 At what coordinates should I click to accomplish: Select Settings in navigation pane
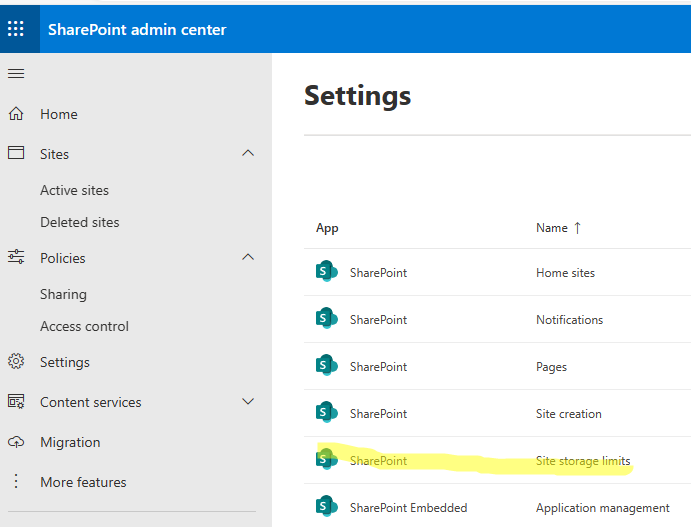(65, 362)
